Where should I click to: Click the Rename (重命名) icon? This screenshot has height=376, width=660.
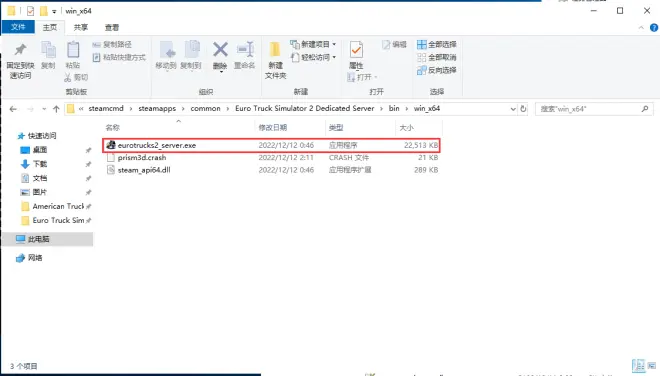(245, 50)
